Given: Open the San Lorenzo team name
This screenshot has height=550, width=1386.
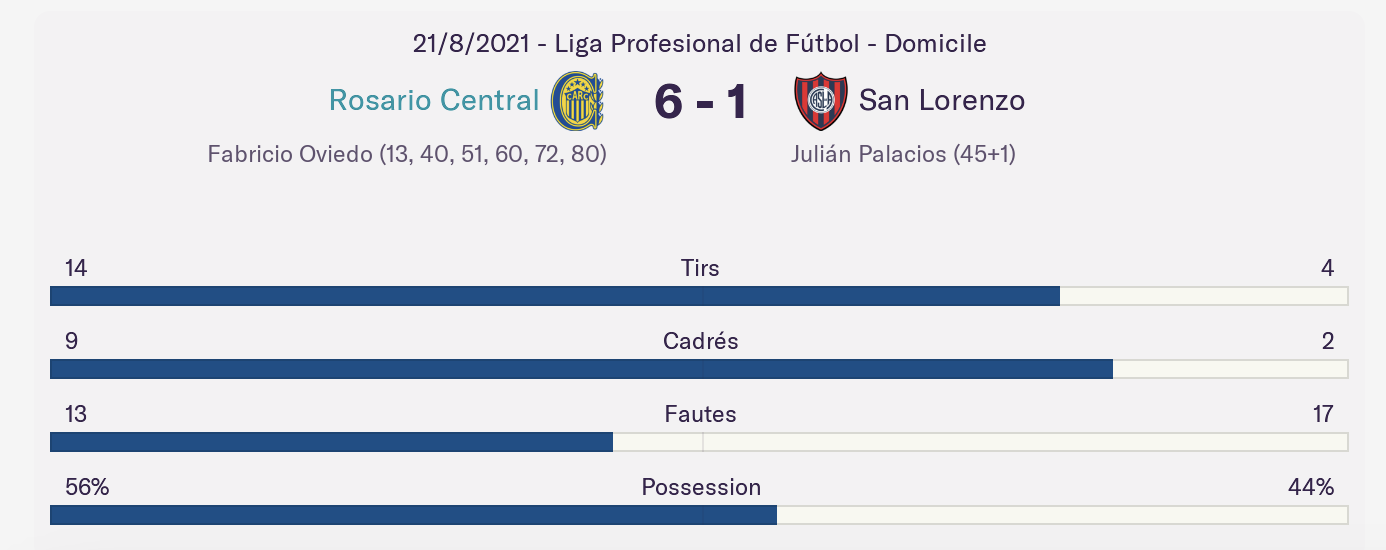Looking at the screenshot, I should [x=942, y=100].
